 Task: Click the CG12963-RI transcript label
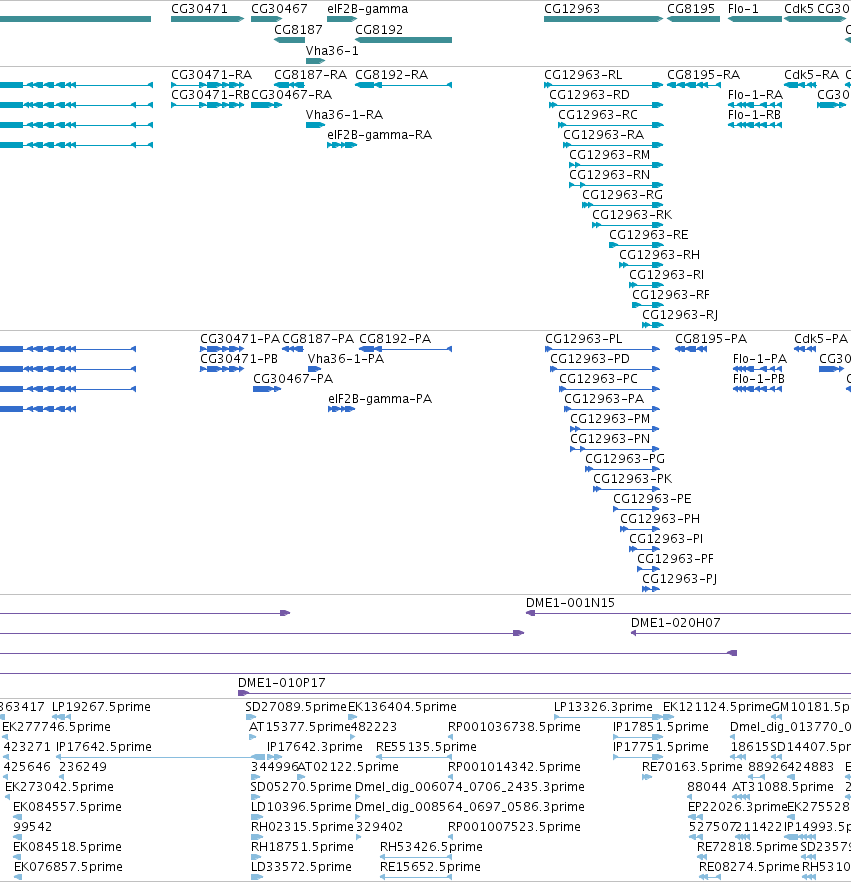pyautogui.click(x=667, y=275)
